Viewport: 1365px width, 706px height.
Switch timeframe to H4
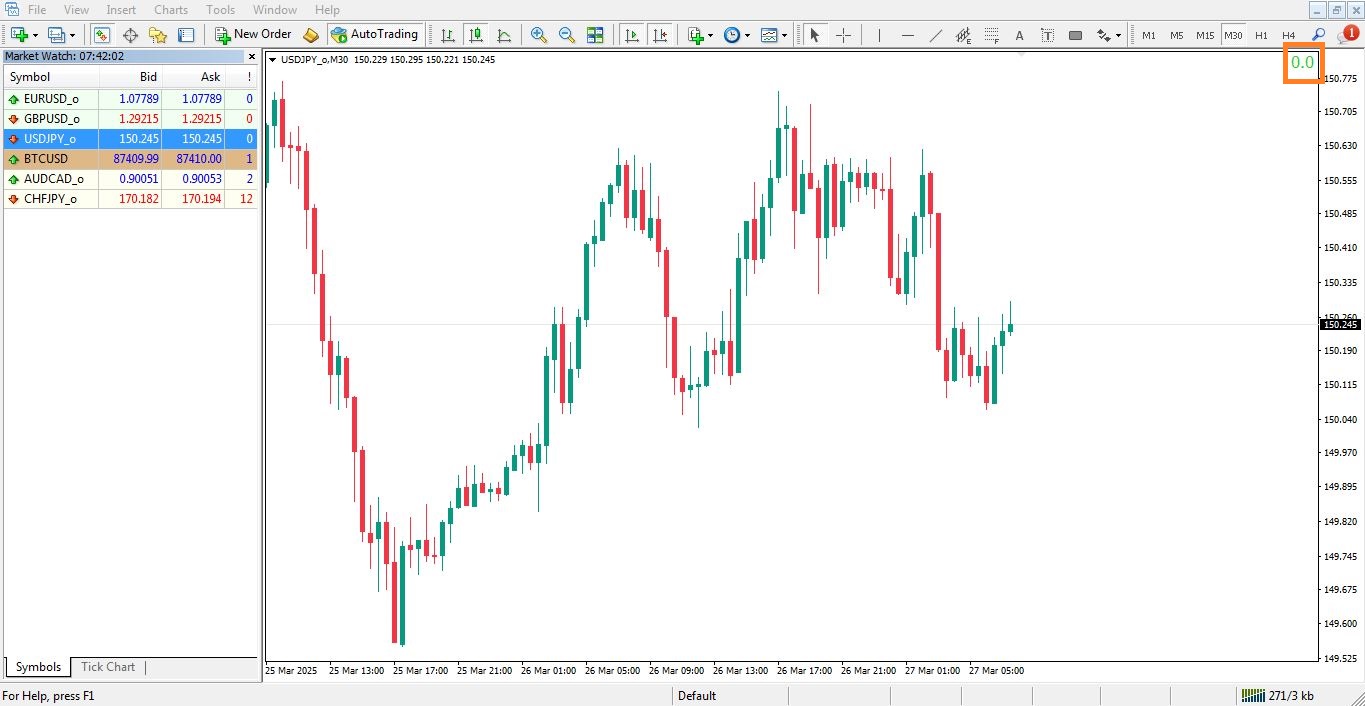point(1289,35)
